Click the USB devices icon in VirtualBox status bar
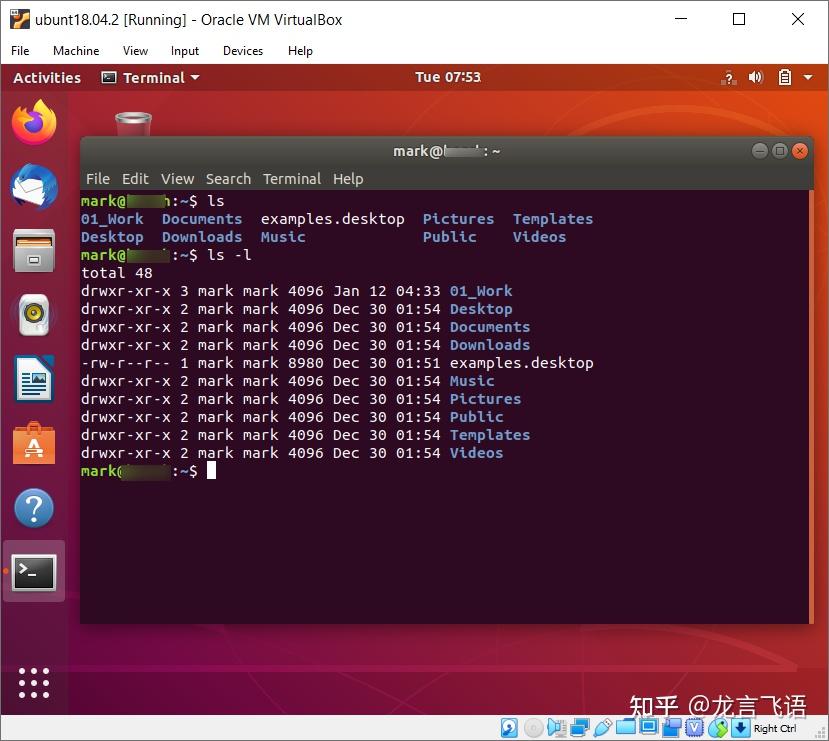This screenshot has width=829, height=741. coord(603,728)
